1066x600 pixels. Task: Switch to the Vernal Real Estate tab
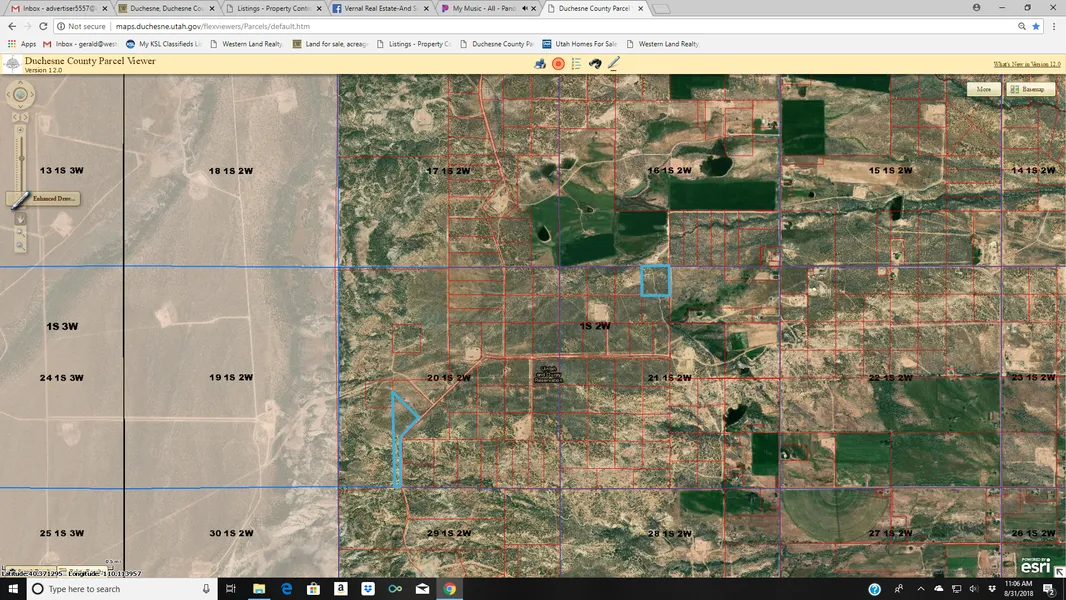click(x=378, y=8)
